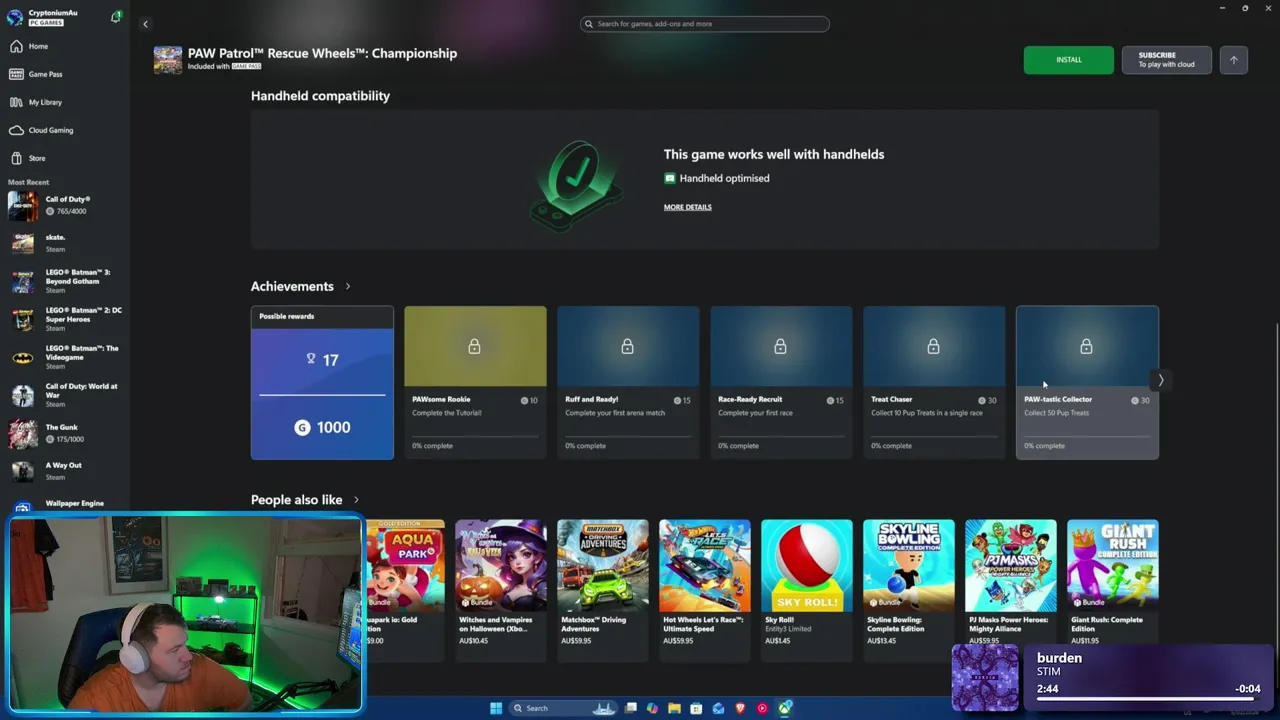
Task: Click the handheld compatibility checkmark graphic
Action: (576, 186)
